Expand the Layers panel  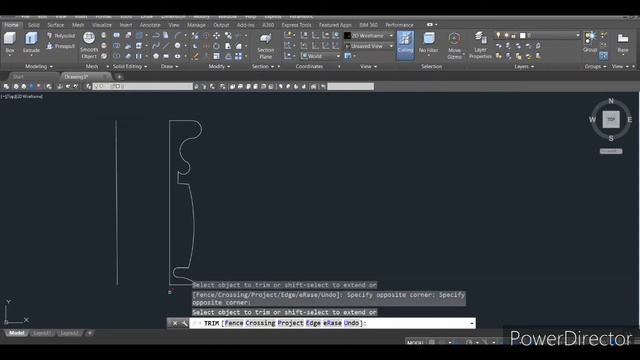[524, 67]
